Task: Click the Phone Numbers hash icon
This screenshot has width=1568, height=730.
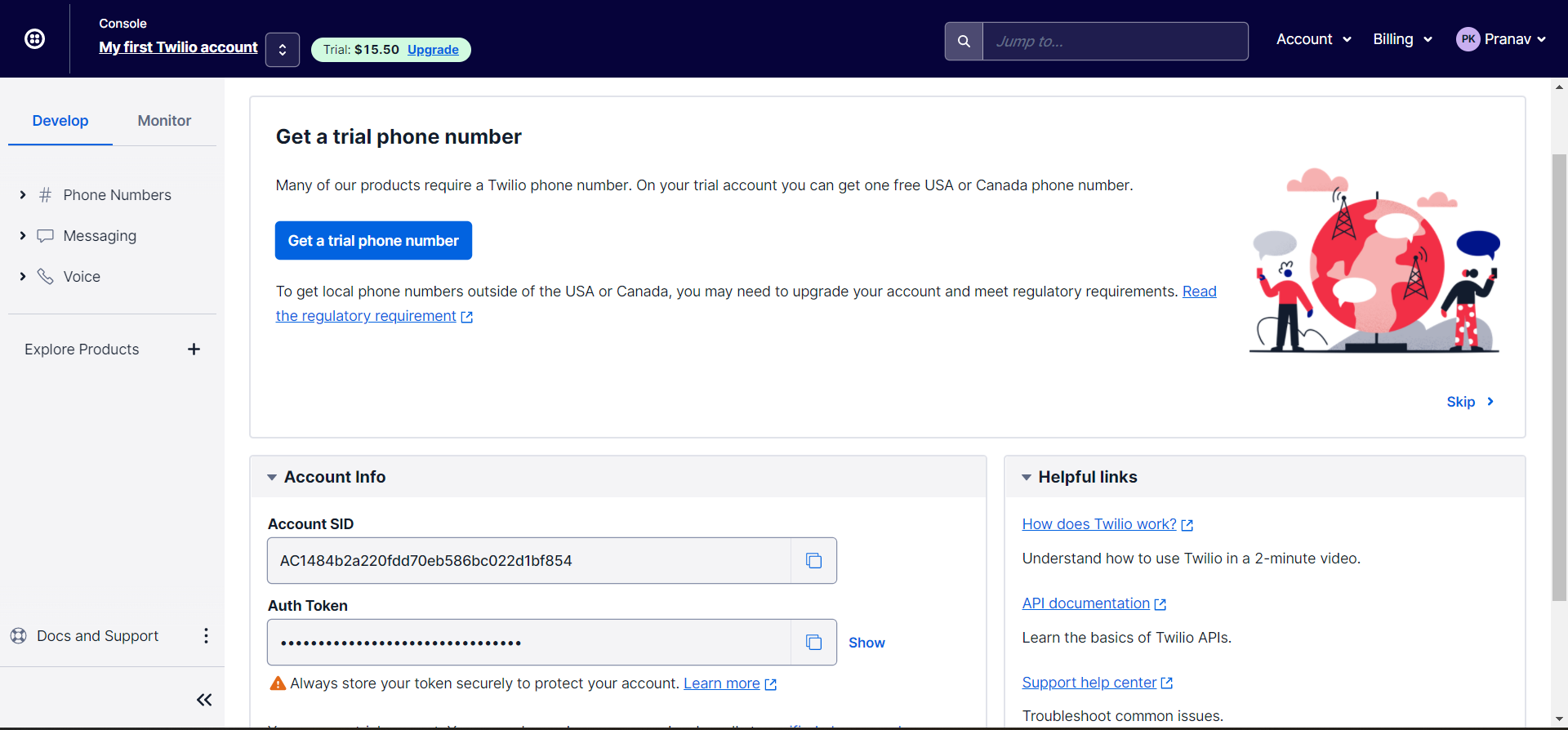Action: [x=46, y=195]
